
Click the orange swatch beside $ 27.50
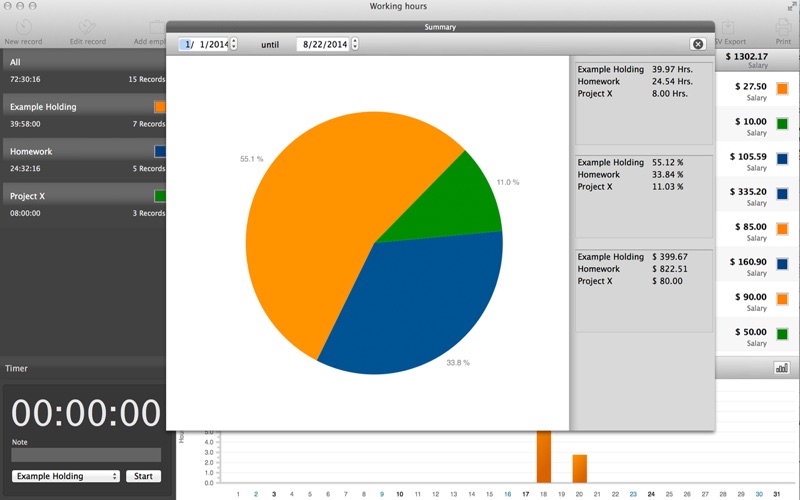pyautogui.click(x=782, y=89)
